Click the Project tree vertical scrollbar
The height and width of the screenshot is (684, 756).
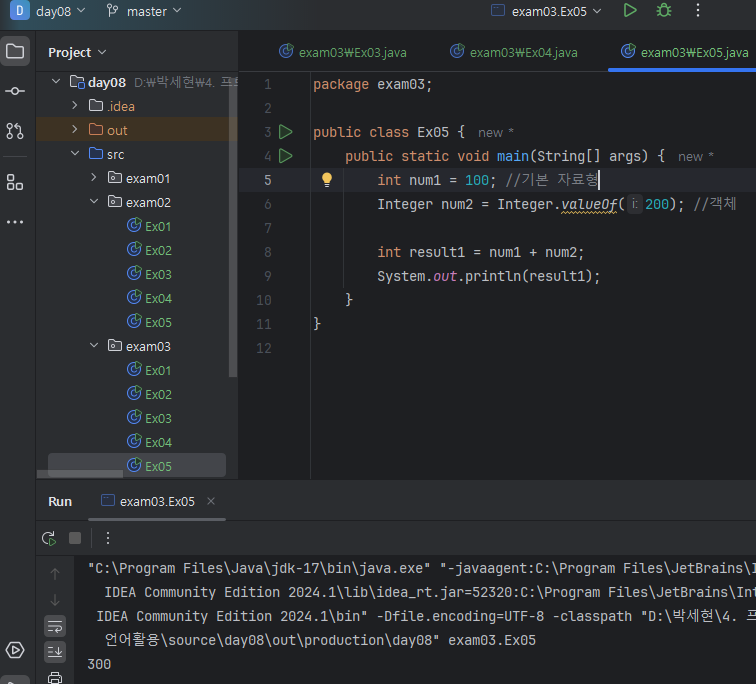tap(233, 230)
